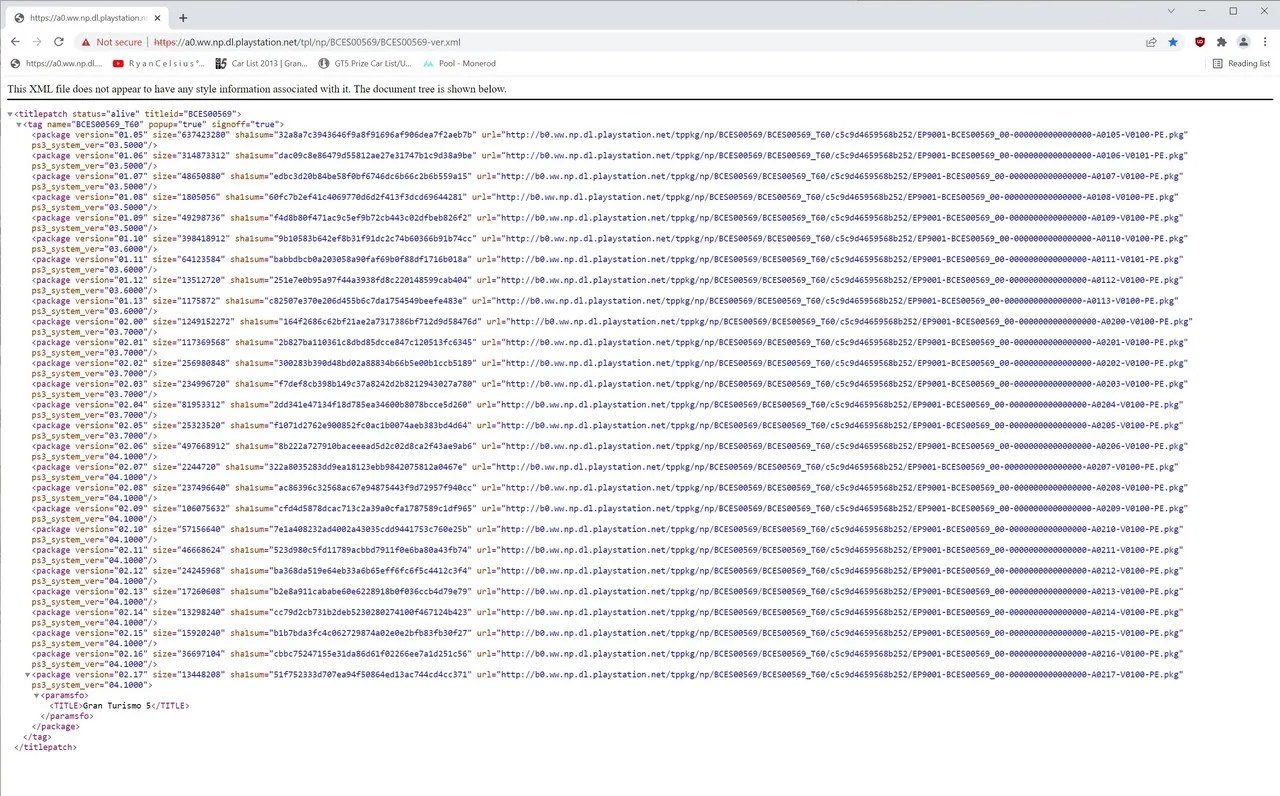This screenshot has width=1280, height=796.
Task: Click the closing </paramsfo> tag
Action: [x=65, y=716]
